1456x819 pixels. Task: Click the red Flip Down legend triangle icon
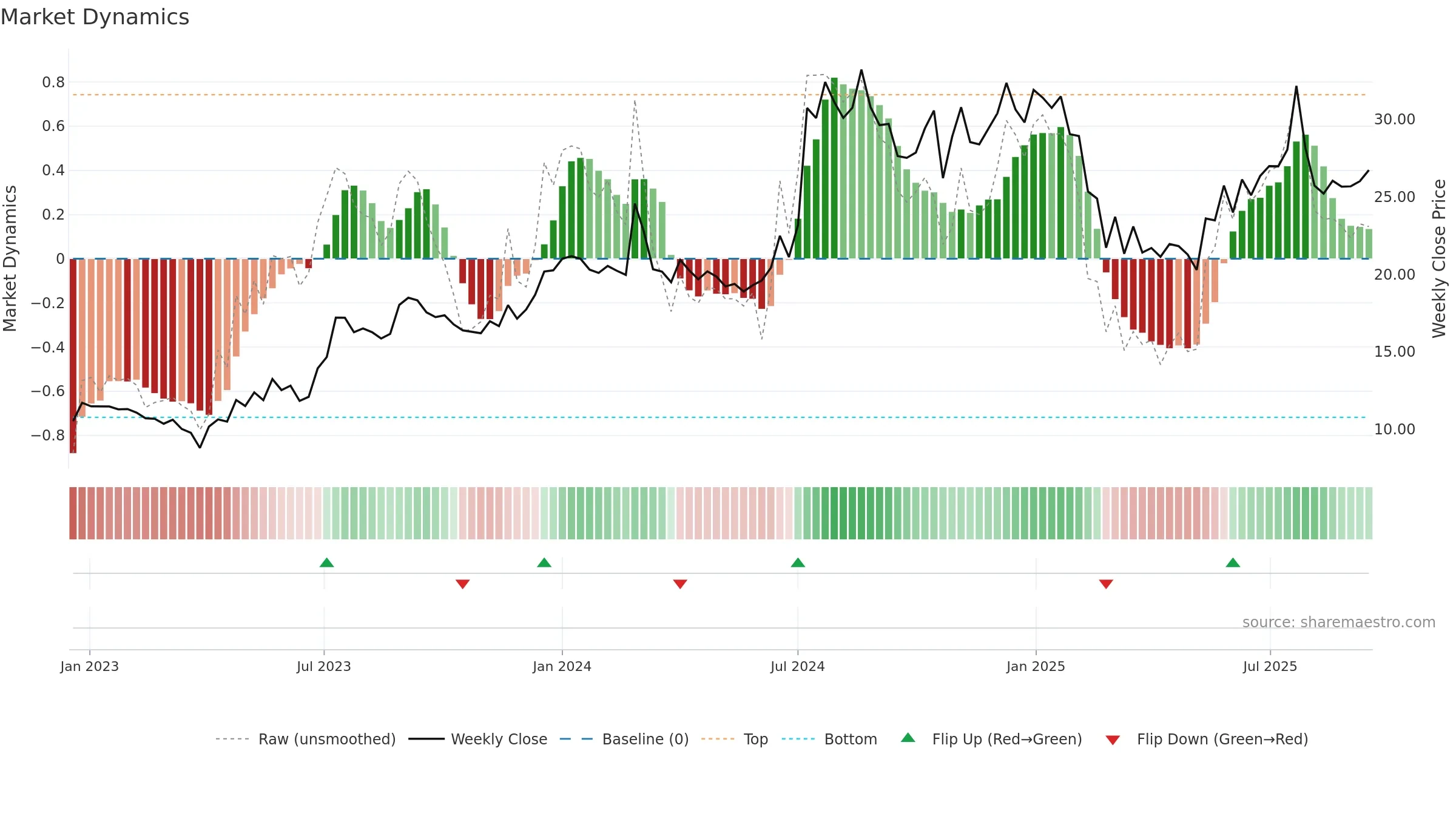(x=1113, y=740)
